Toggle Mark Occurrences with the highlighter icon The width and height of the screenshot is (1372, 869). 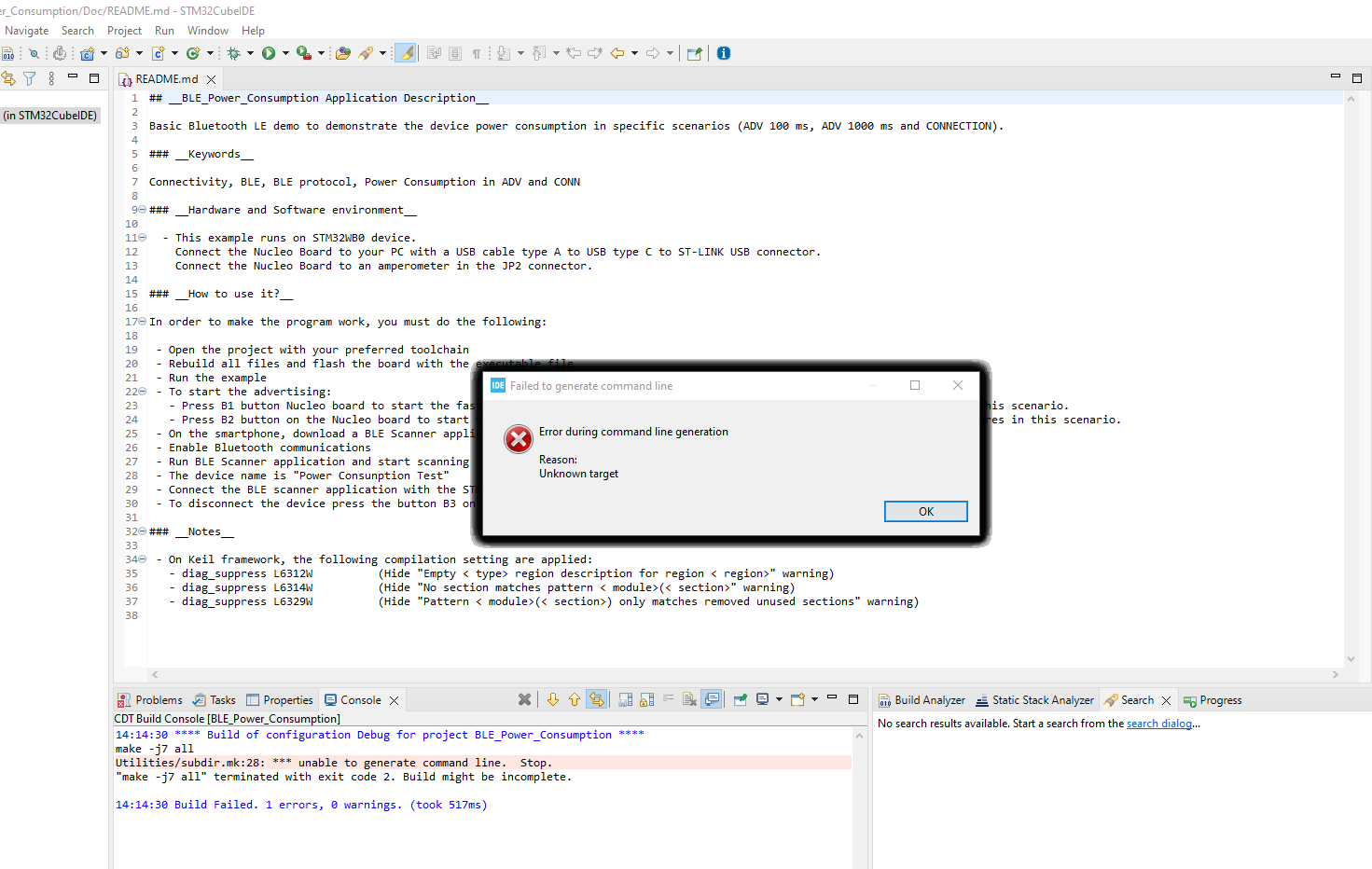(x=405, y=53)
